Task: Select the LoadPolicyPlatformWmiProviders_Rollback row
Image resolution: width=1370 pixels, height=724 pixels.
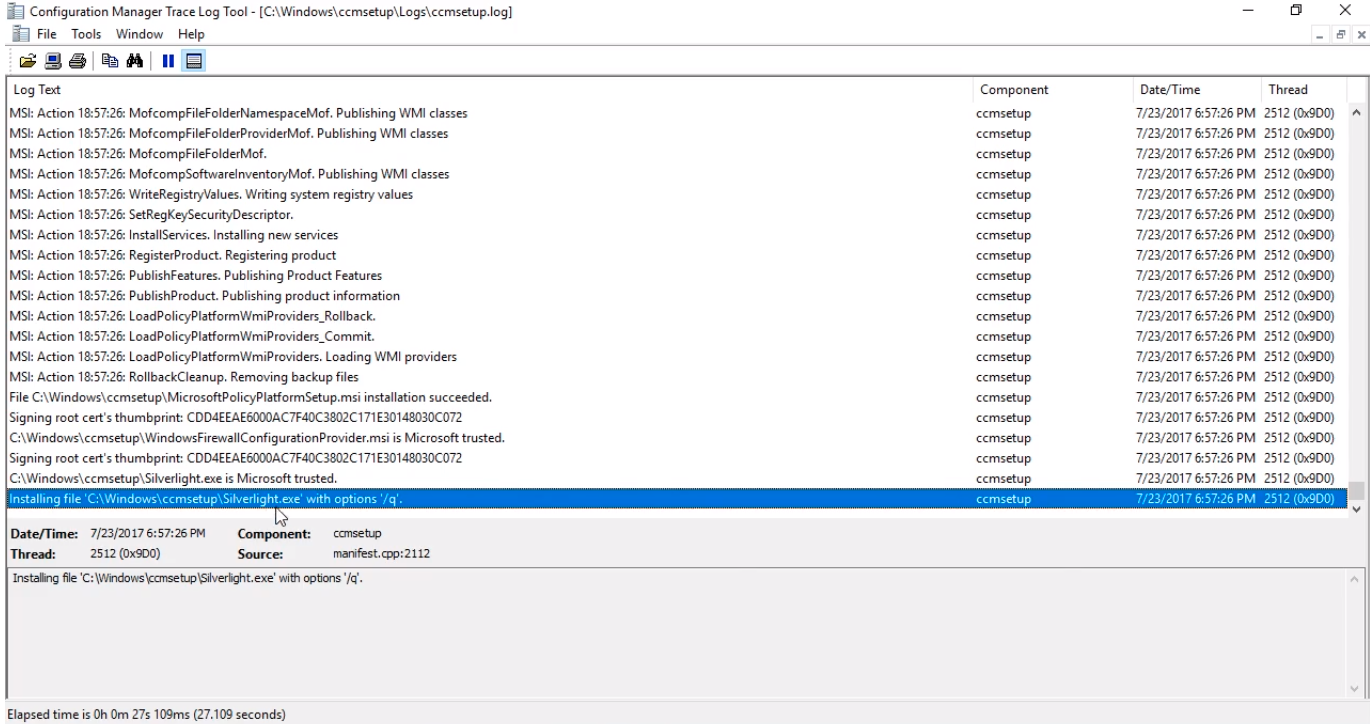Action: [677, 316]
